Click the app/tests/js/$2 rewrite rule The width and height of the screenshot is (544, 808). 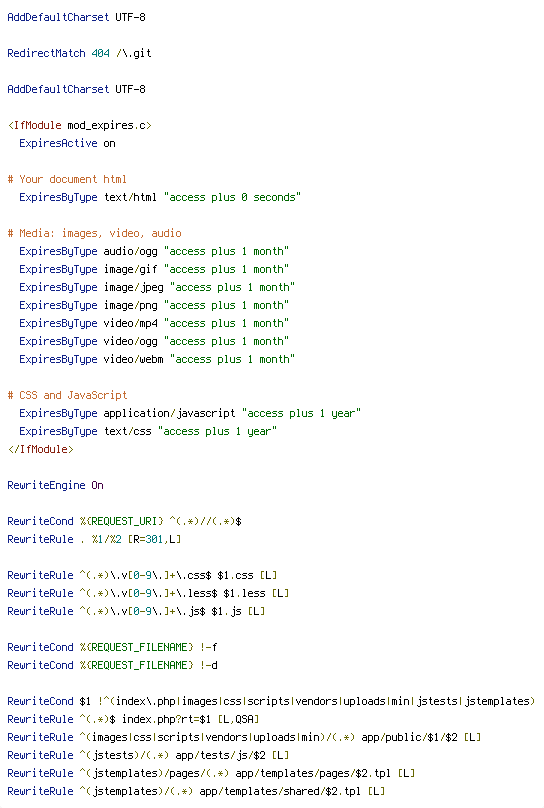(x=148, y=755)
